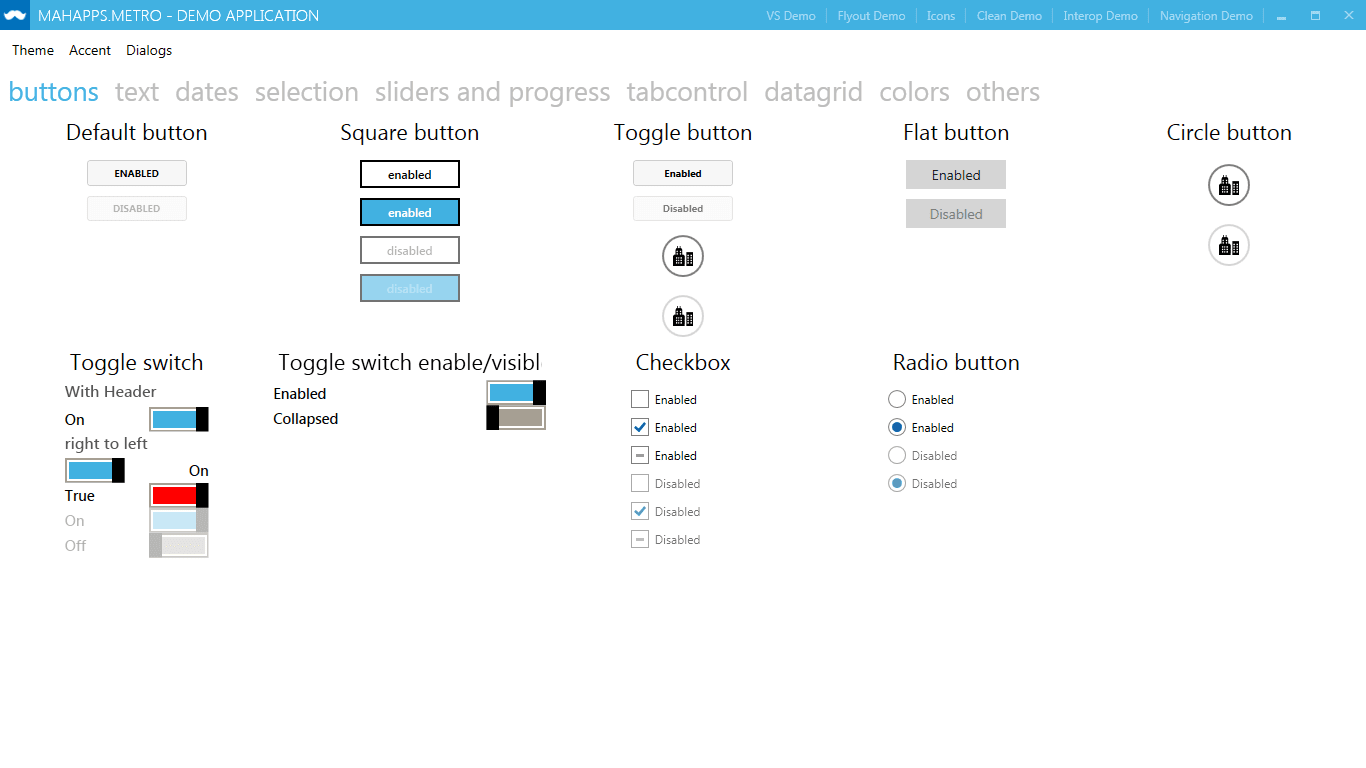Uncheck the ticked Enabled checkbox
Image resolution: width=1366 pixels, height=768 pixels.
click(639, 427)
